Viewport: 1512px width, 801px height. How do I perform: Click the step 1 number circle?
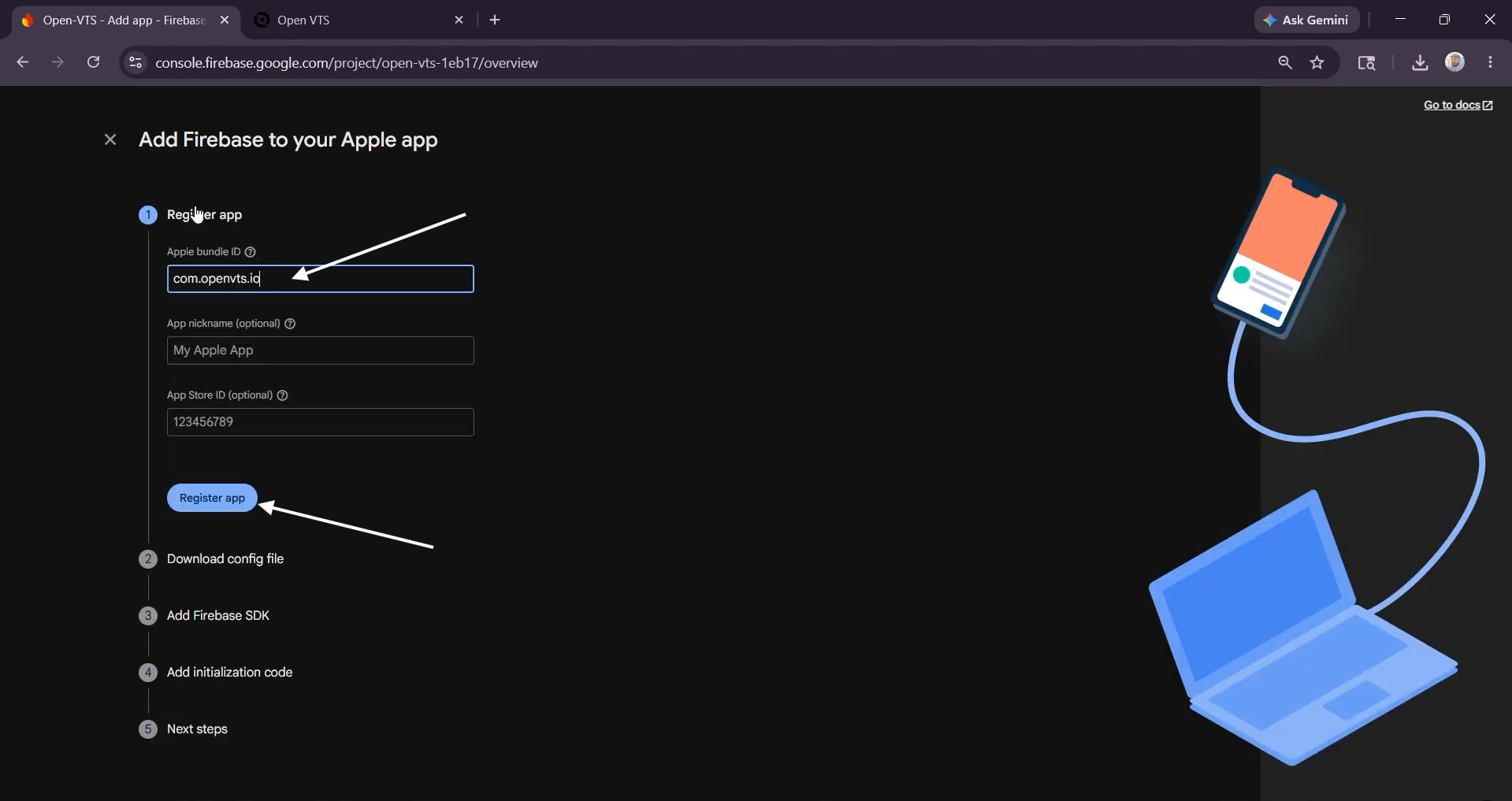(148, 215)
